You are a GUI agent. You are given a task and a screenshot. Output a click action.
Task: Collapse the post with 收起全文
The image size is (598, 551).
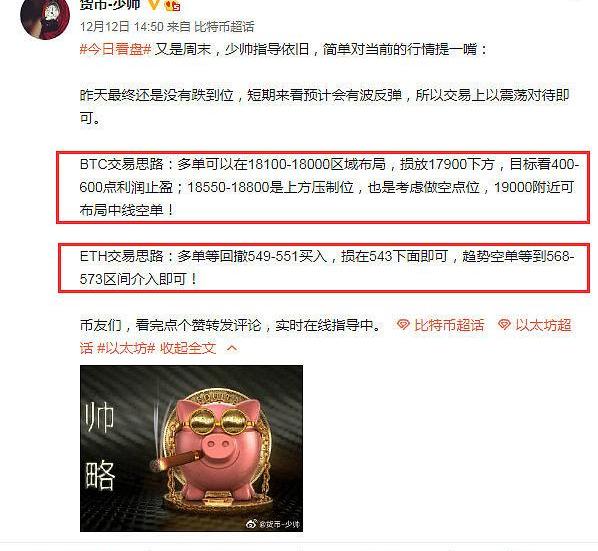(188, 348)
